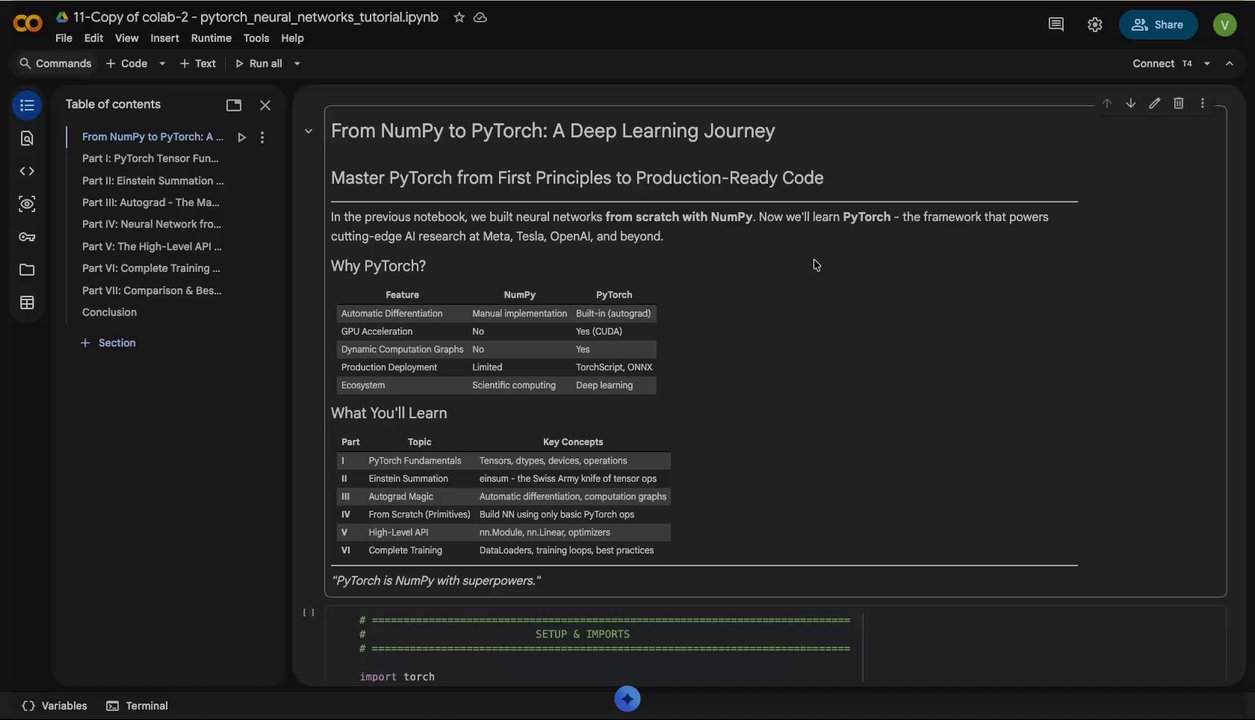Go to Part VI: Complete Training
Screen dimensions: 1255x720
[151, 268]
